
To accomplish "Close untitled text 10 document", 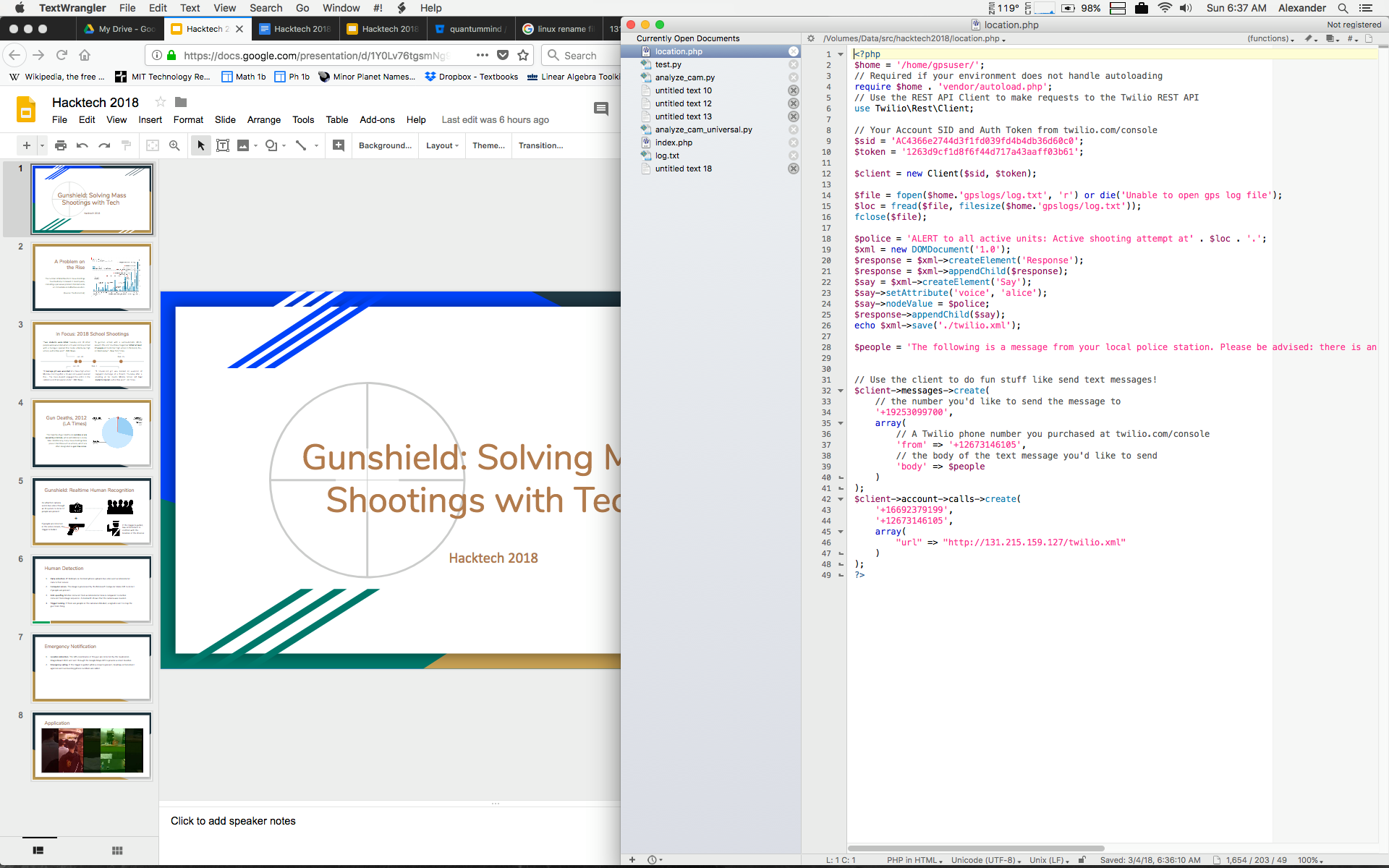I will pos(794,90).
